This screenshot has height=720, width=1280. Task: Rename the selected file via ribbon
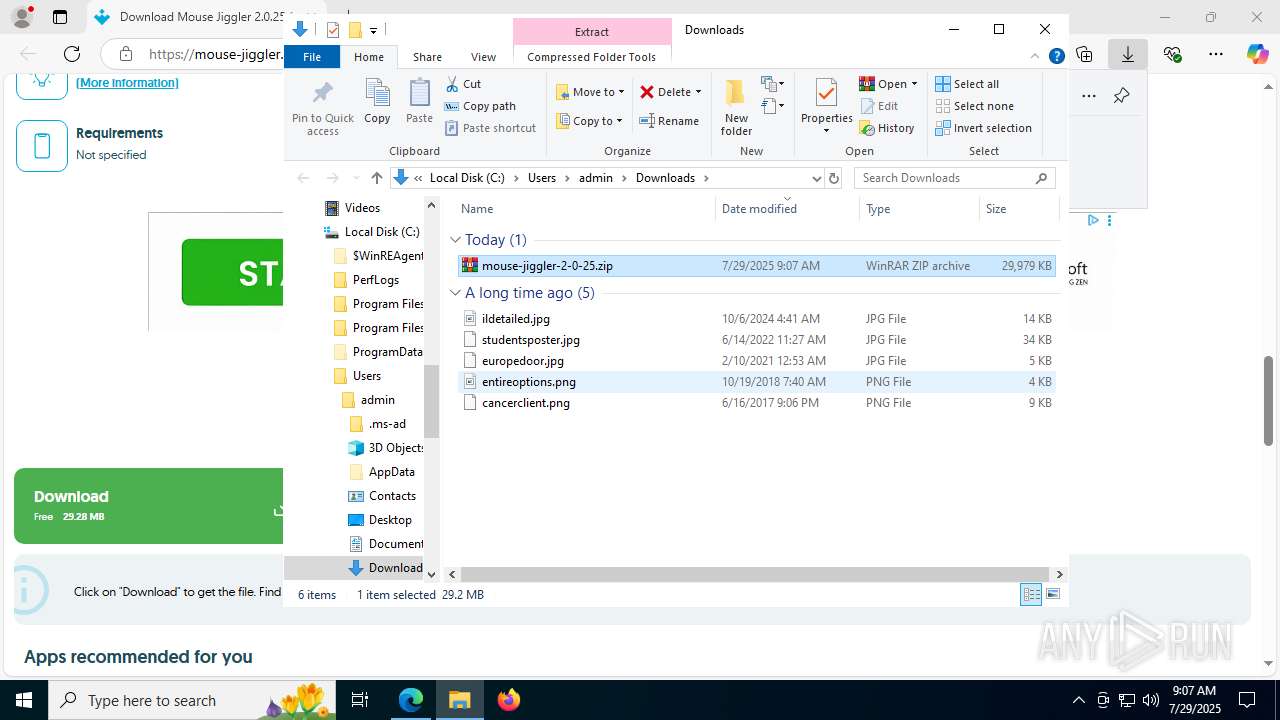(669, 121)
